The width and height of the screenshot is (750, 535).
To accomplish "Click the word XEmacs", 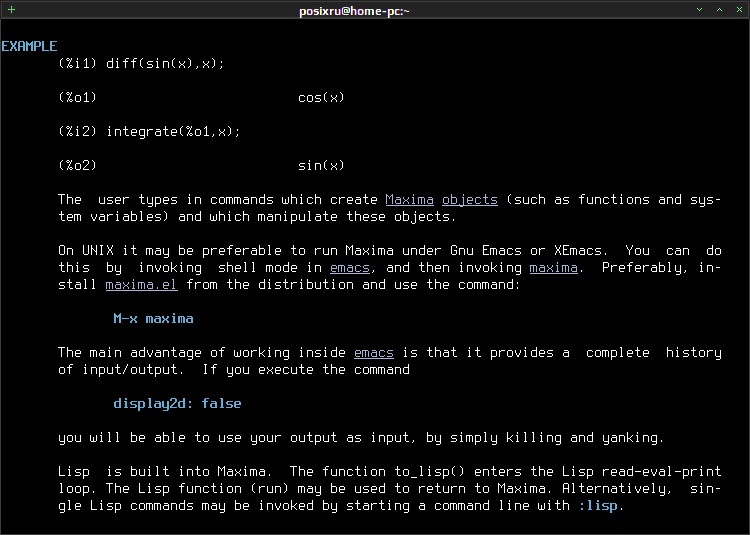I will point(578,251).
